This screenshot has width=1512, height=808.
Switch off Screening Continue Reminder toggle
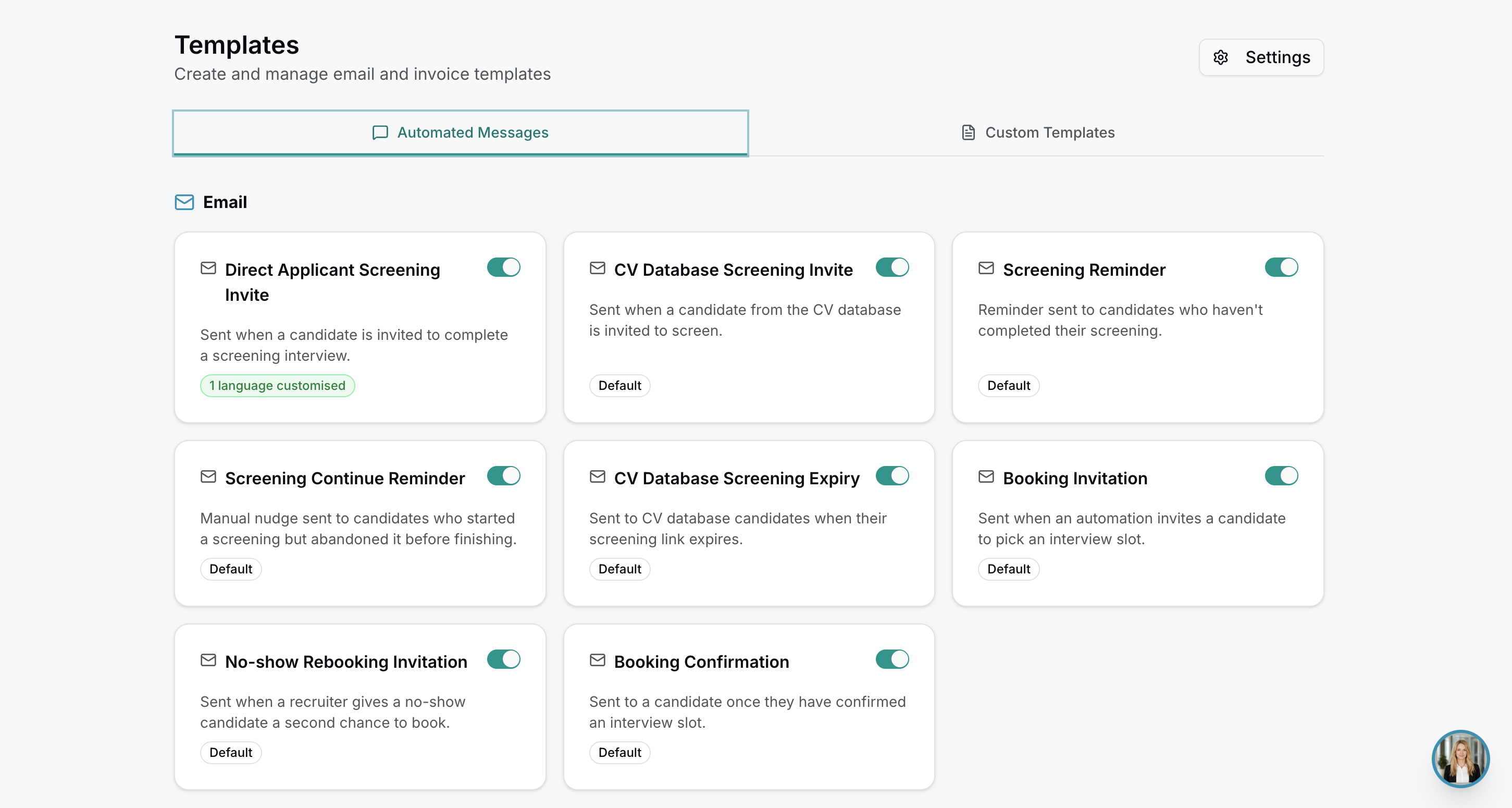(x=504, y=475)
